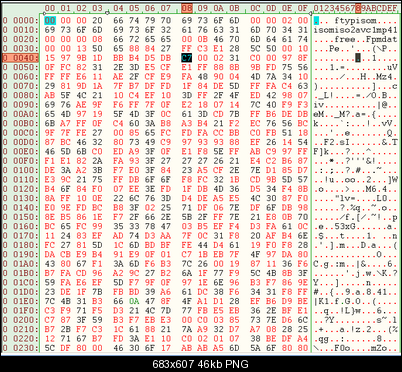Click the '683x607 46kb PNG' image caption
Screen dimensions: 402x372
click(200, 364)
